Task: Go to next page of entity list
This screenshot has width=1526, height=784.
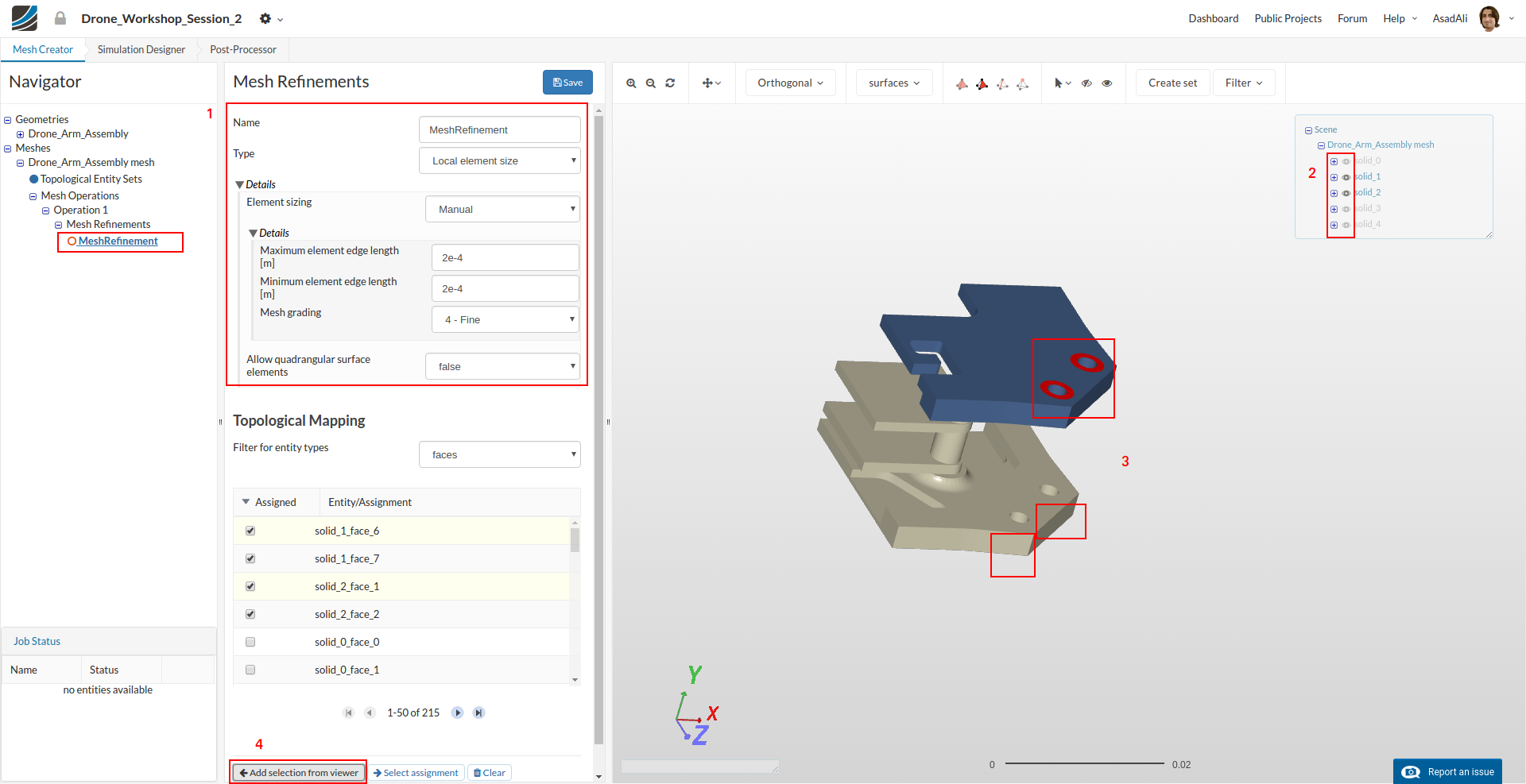Action: point(458,713)
